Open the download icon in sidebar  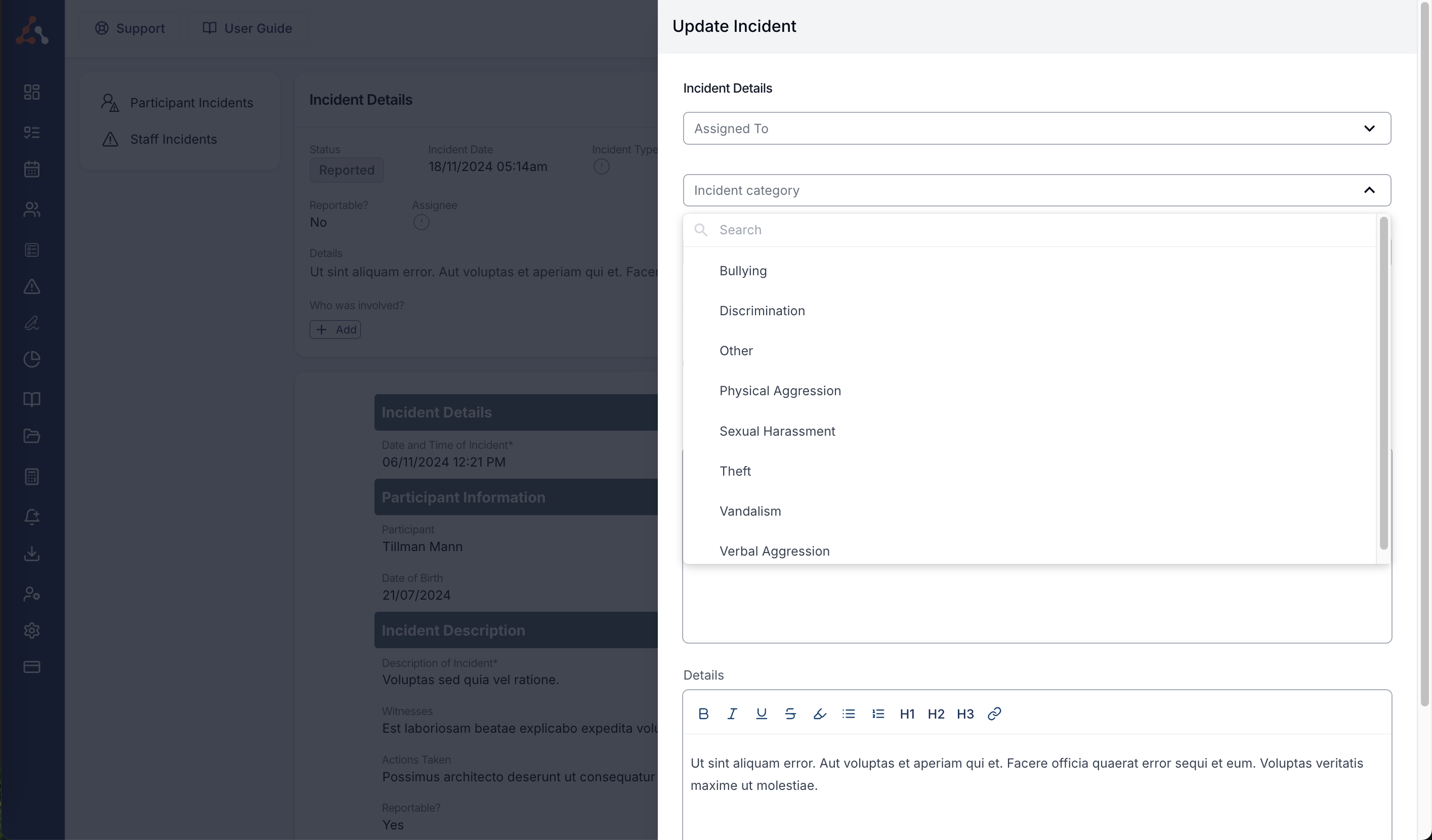(x=32, y=554)
